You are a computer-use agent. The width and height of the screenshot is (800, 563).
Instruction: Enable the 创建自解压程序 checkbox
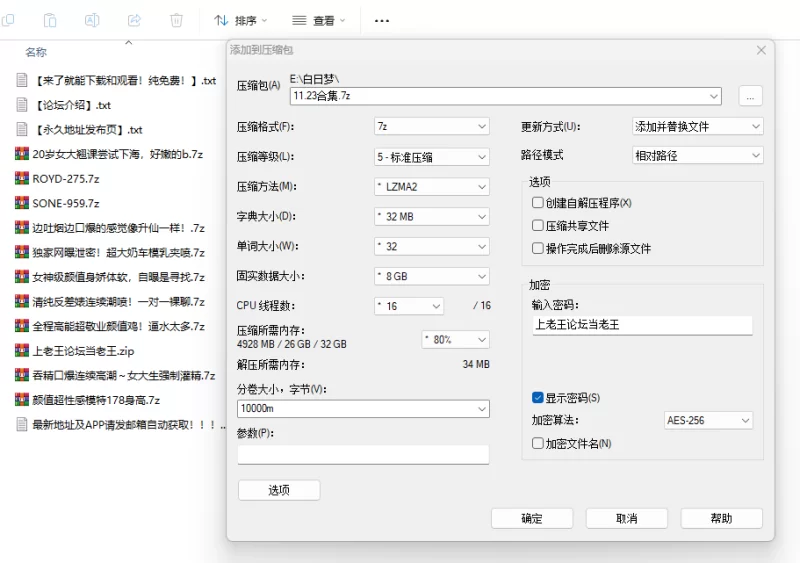click(x=538, y=203)
